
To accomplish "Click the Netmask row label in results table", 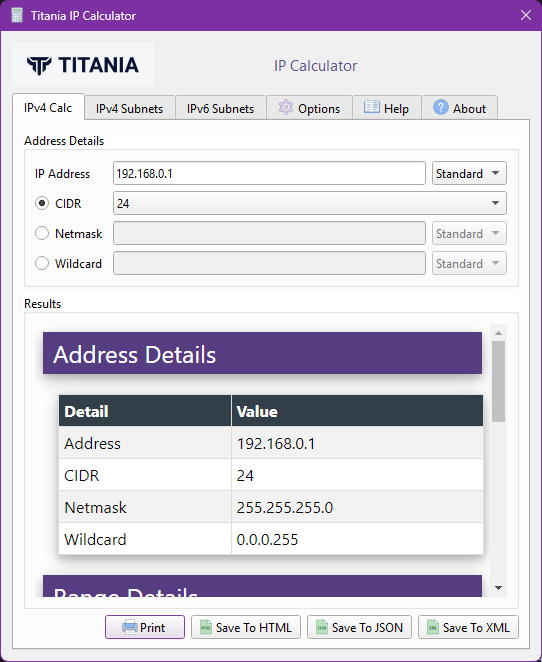I will pos(95,507).
